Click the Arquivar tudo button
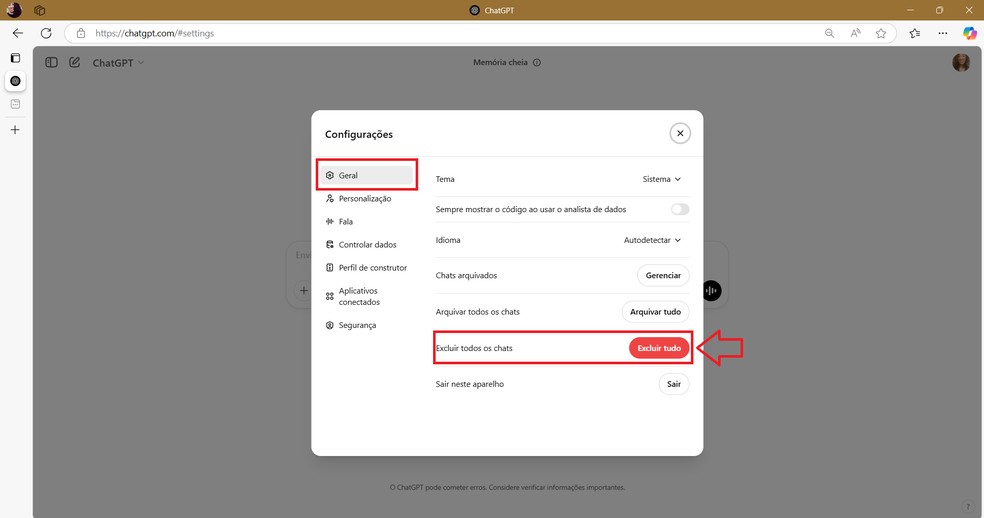 tap(655, 311)
